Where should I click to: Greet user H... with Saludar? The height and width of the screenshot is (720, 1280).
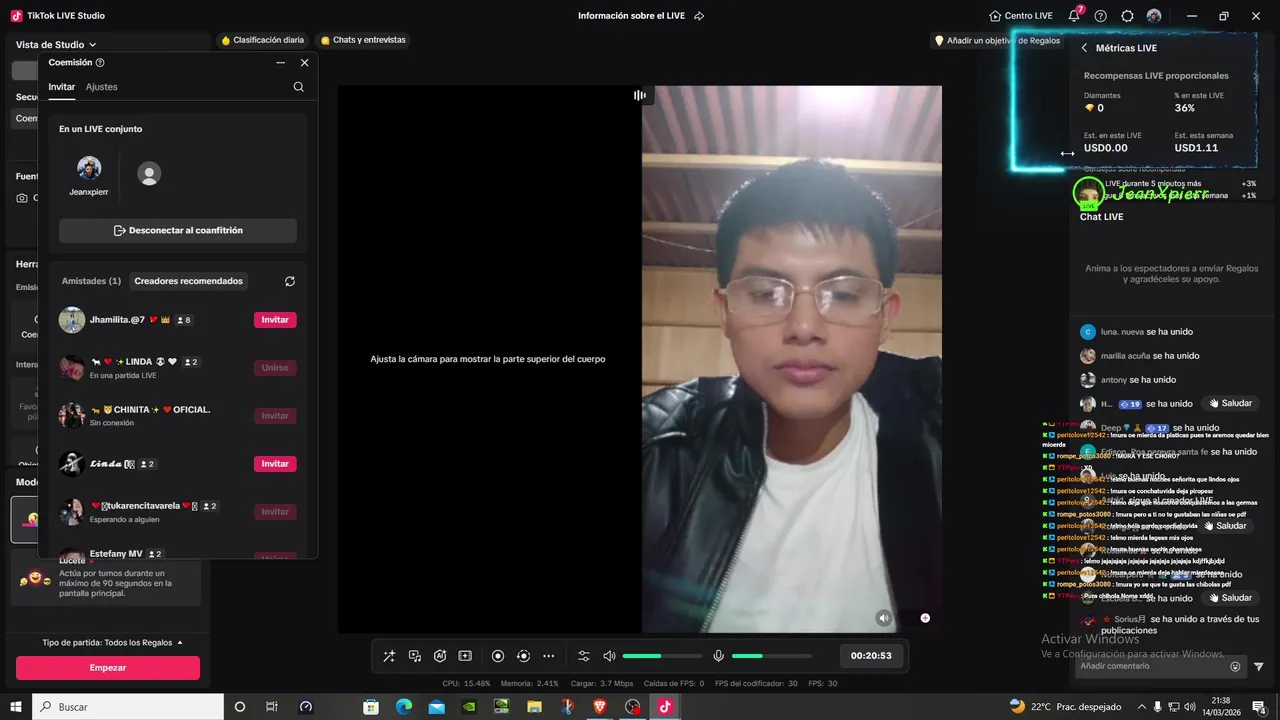[1230, 403]
